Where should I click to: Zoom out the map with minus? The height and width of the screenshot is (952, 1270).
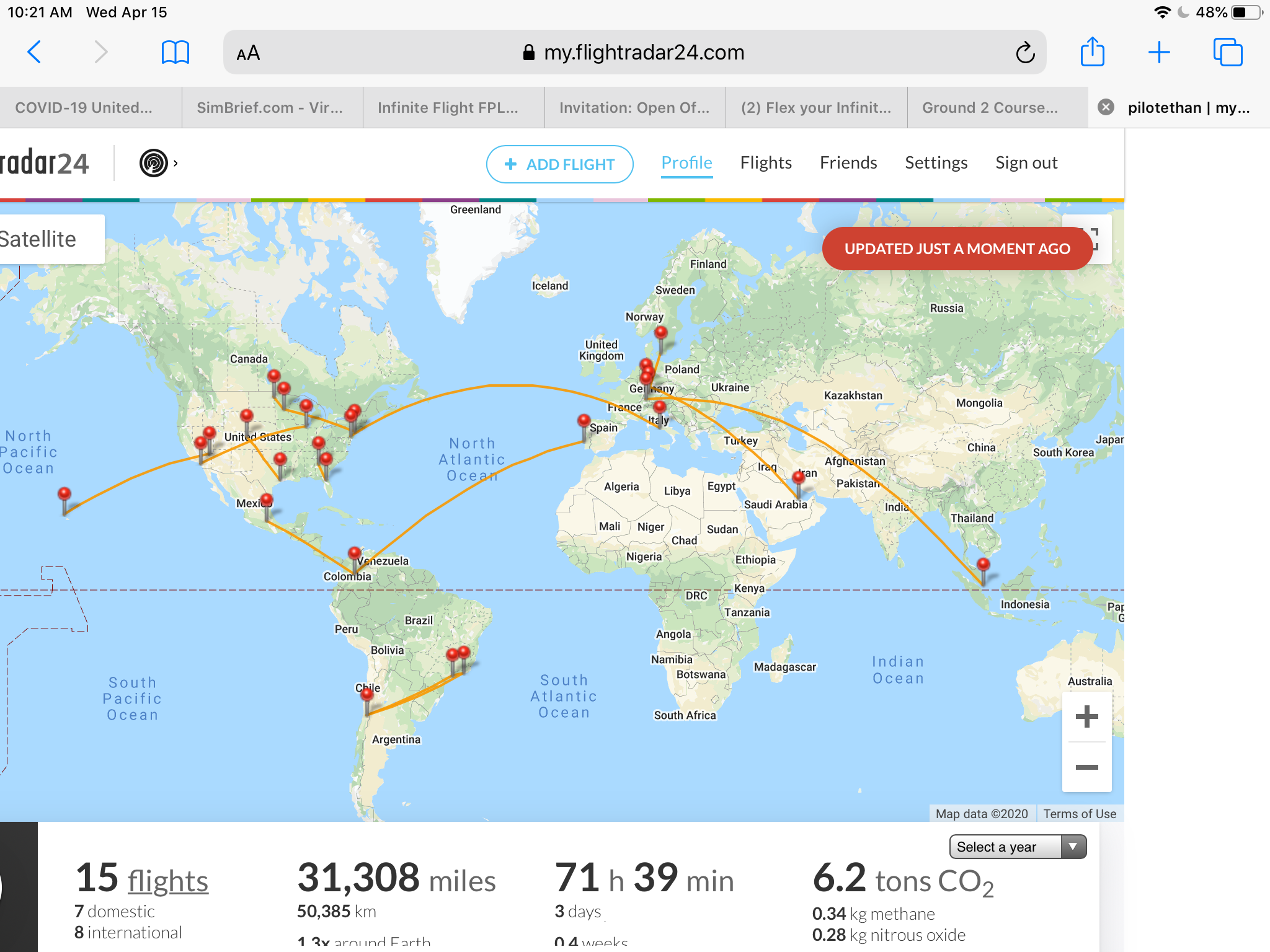point(1086,767)
